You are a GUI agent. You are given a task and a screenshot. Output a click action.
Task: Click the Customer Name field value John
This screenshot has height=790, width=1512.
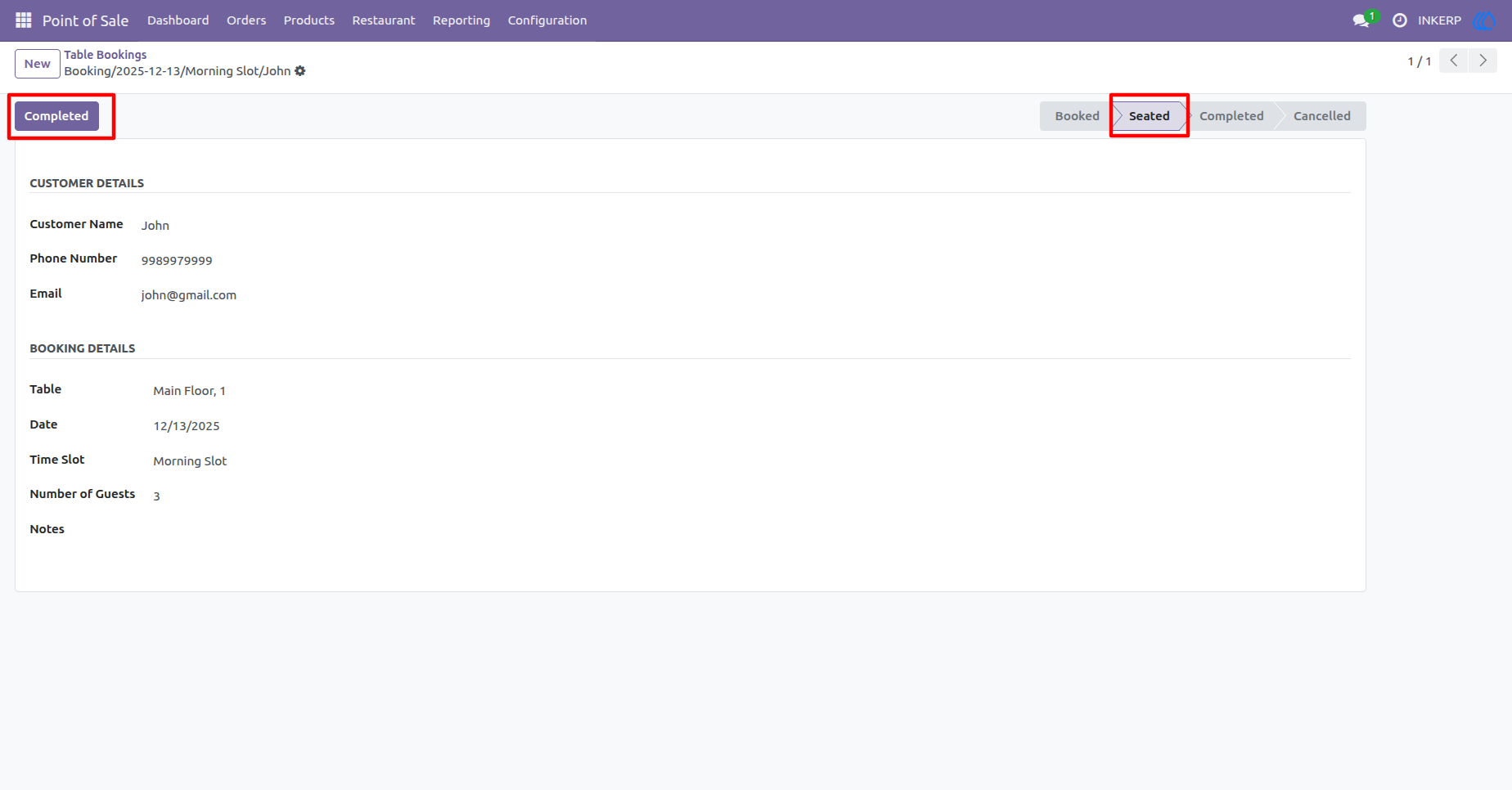click(155, 226)
